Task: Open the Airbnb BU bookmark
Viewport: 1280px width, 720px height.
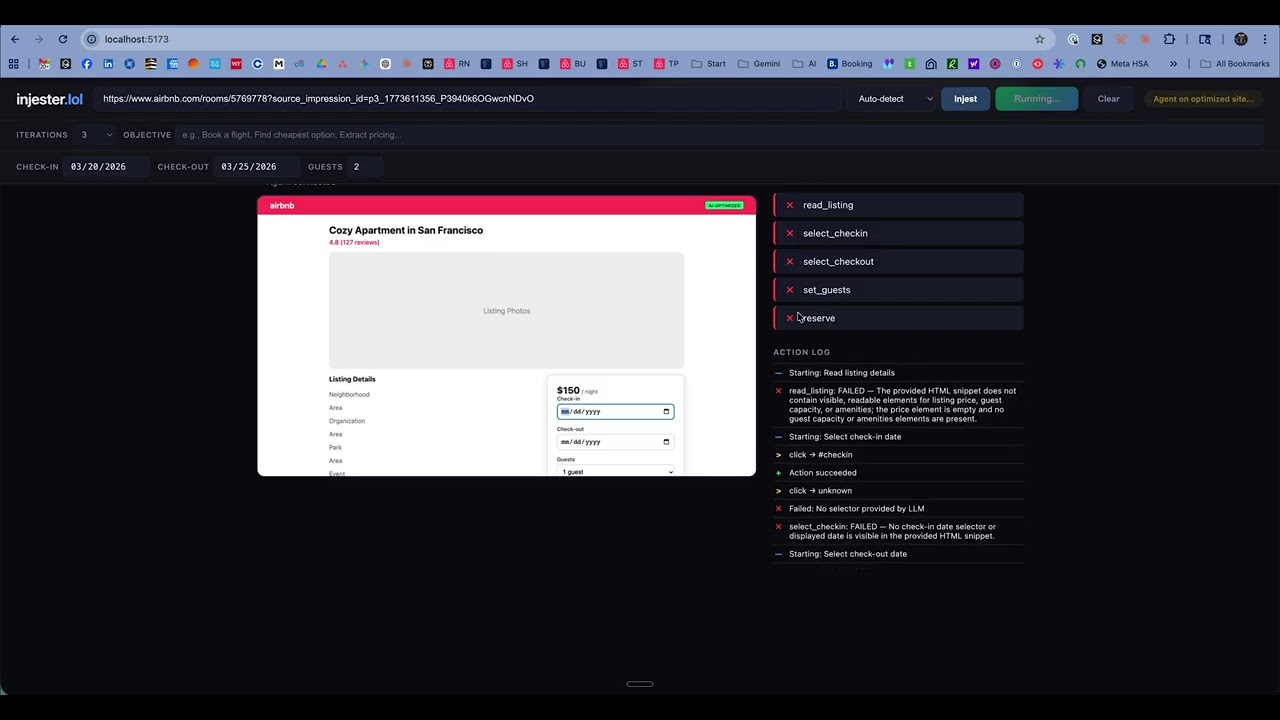Action: pyautogui.click(x=573, y=64)
